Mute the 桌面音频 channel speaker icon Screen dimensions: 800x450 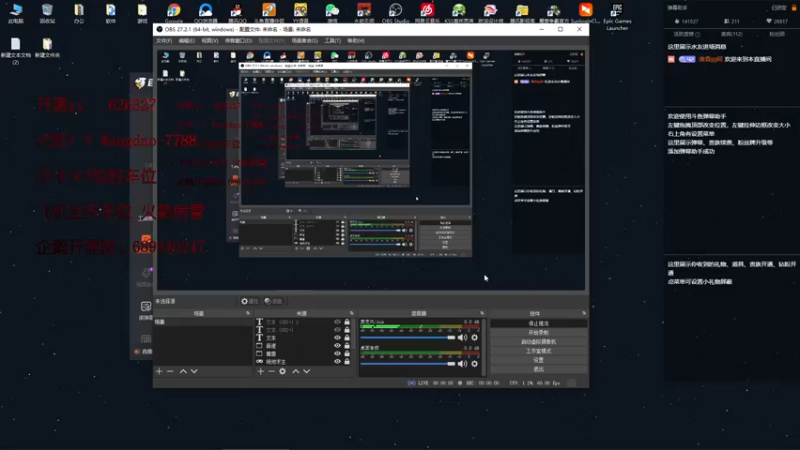(x=462, y=364)
